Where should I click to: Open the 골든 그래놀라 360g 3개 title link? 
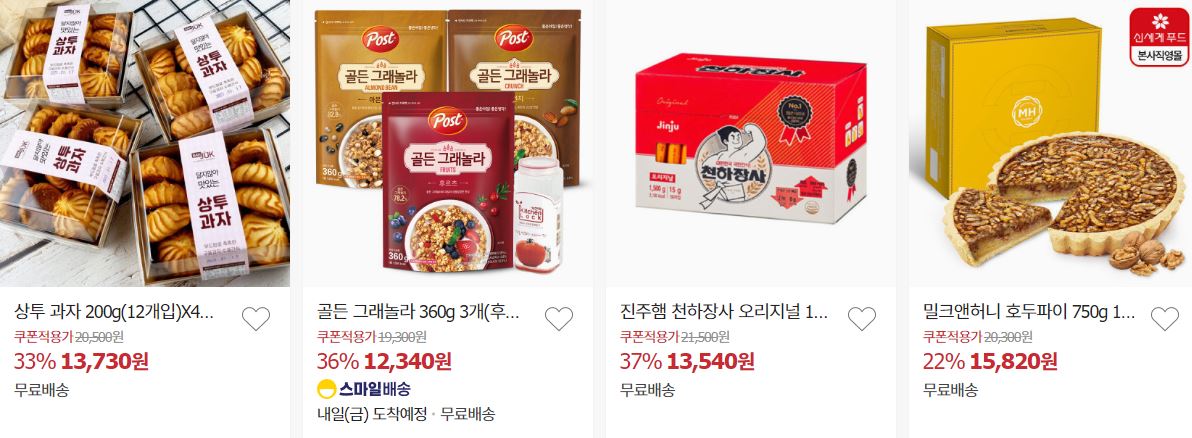418,312
